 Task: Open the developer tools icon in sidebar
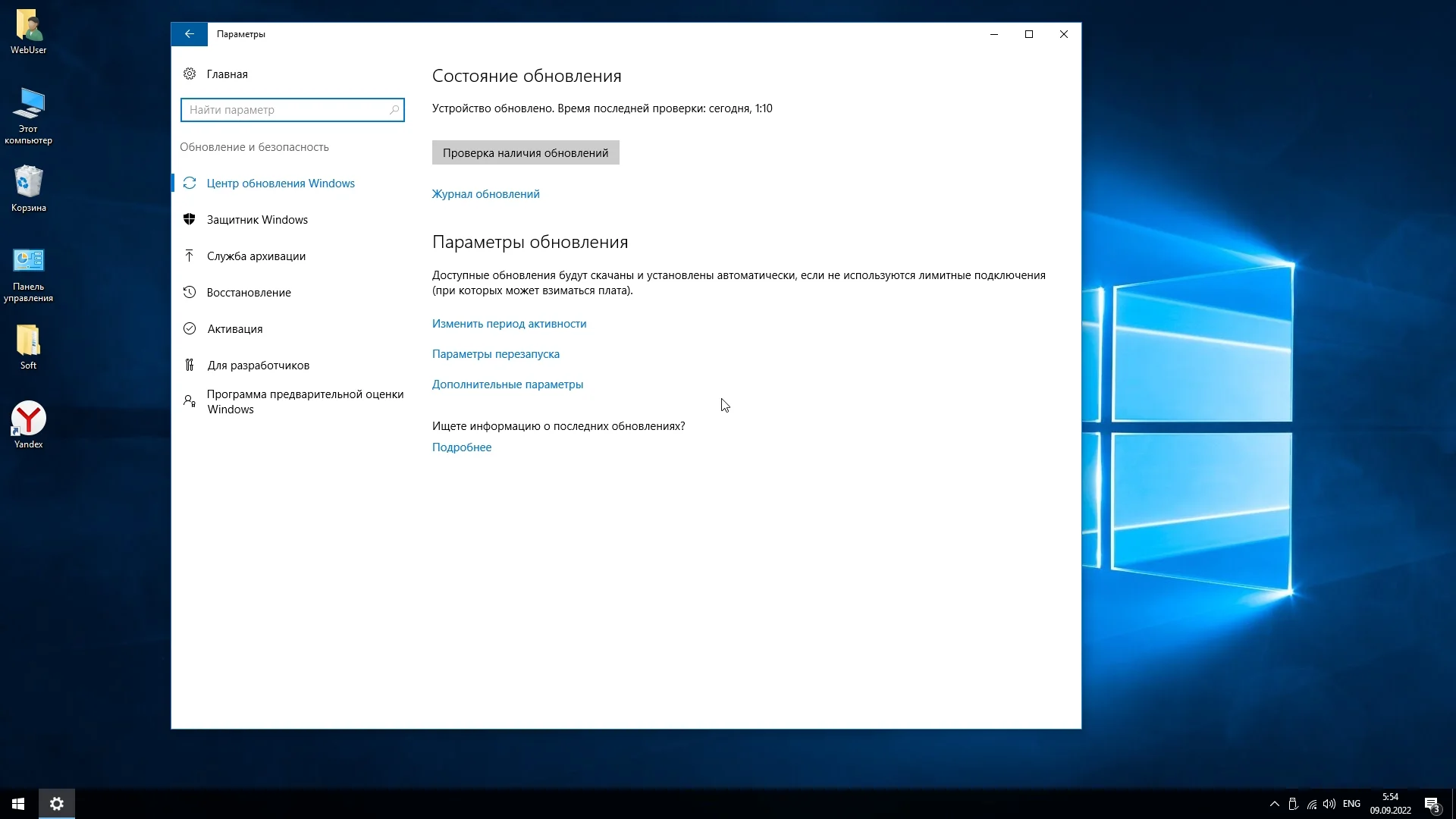tap(190, 365)
